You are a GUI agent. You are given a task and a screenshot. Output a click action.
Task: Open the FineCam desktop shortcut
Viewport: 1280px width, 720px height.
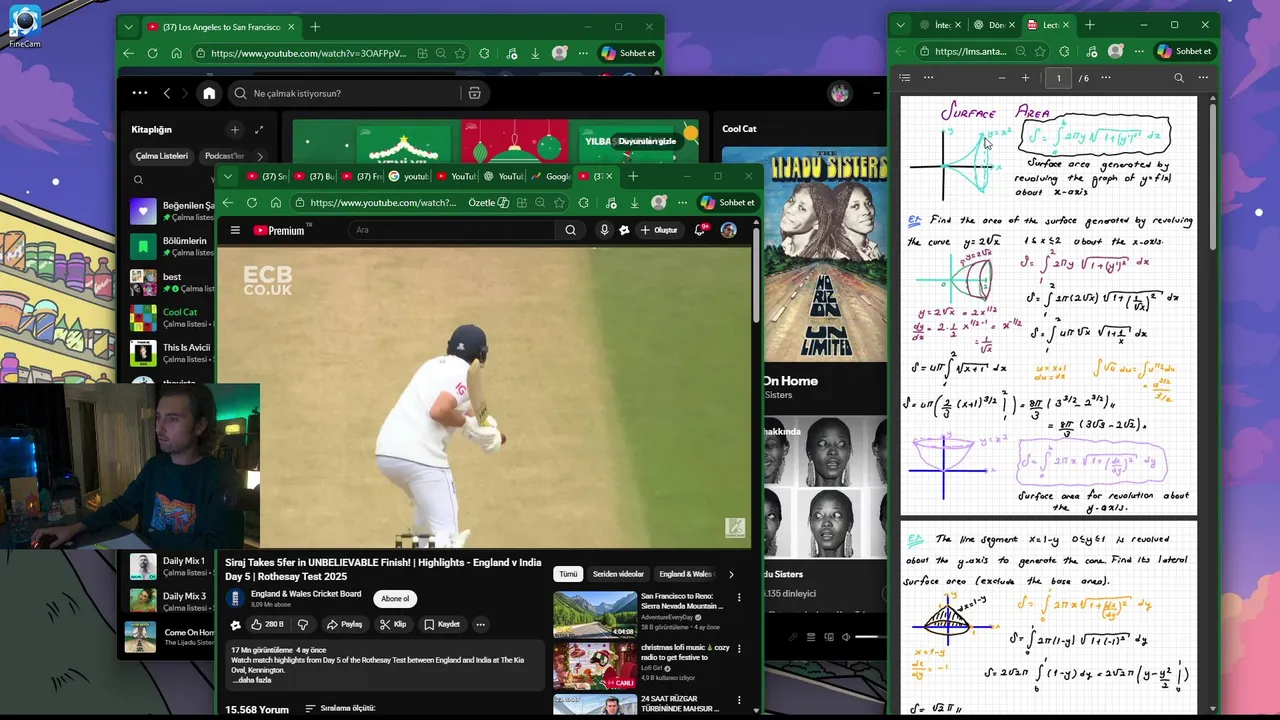click(x=24, y=27)
